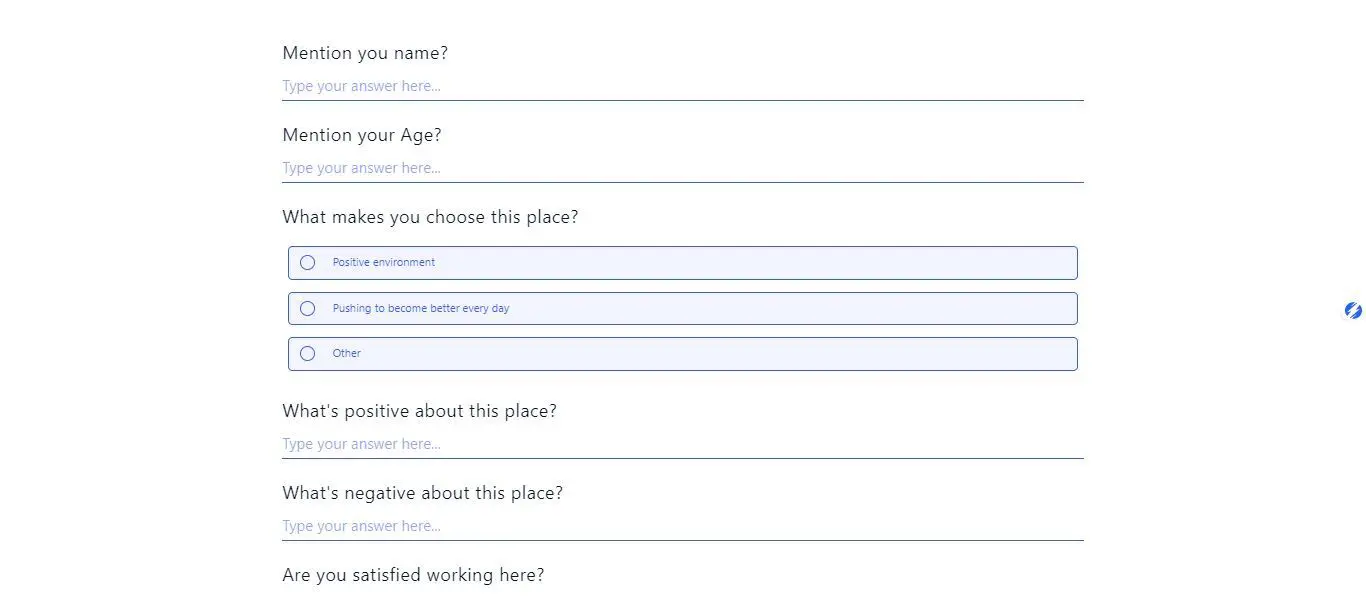Focus the "What's positive about this place?" field
Image resolution: width=1366 pixels, height=598 pixels.
[600, 444]
